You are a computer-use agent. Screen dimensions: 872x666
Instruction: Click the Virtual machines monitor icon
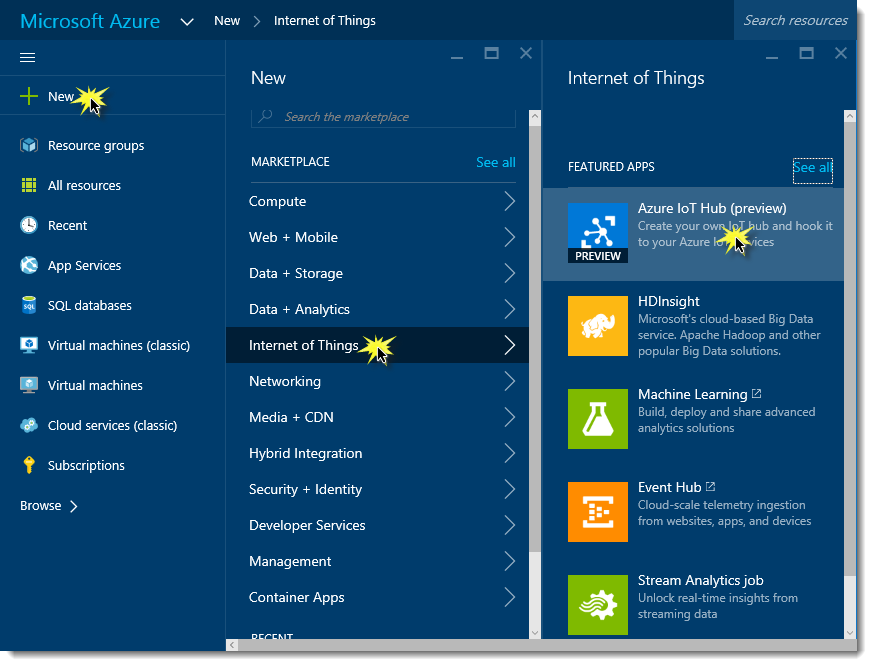click(x=29, y=385)
